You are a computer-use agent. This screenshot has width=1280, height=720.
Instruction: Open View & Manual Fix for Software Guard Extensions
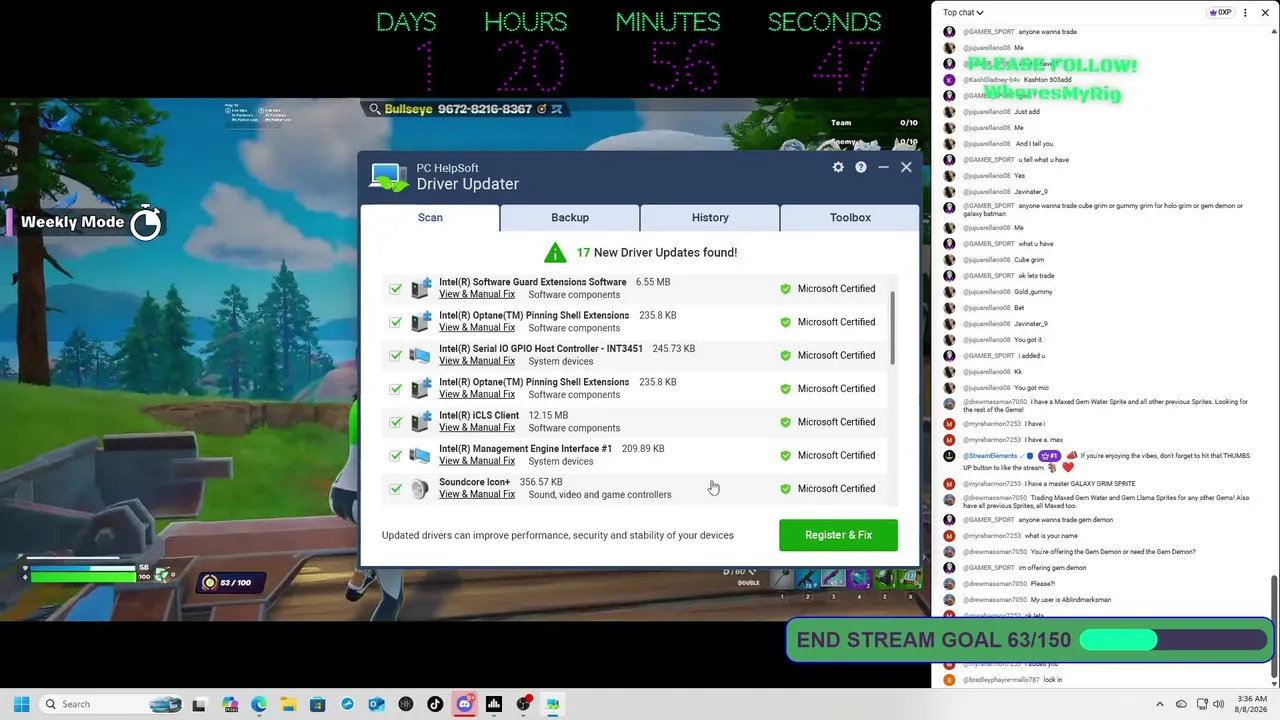(x=477, y=294)
